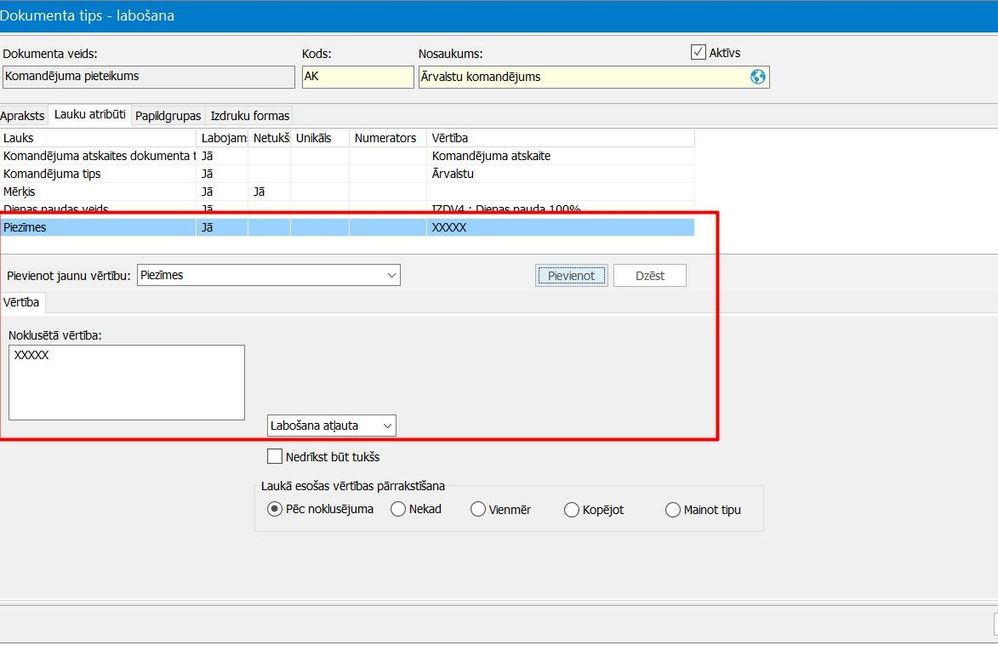The height and width of the screenshot is (652, 998).
Task: Select the Kopējot radio button
Action: click(x=570, y=509)
